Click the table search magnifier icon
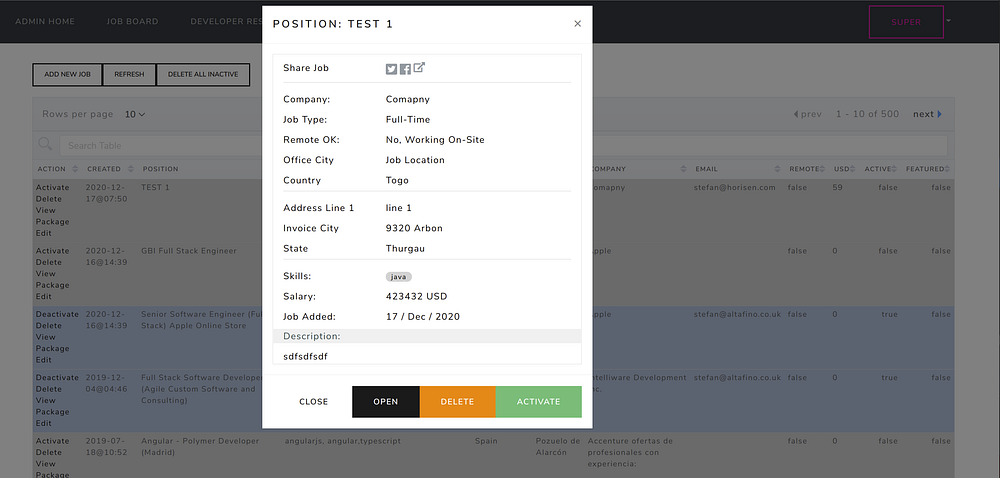This screenshot has width=1000, height=478. coord(45,145)
